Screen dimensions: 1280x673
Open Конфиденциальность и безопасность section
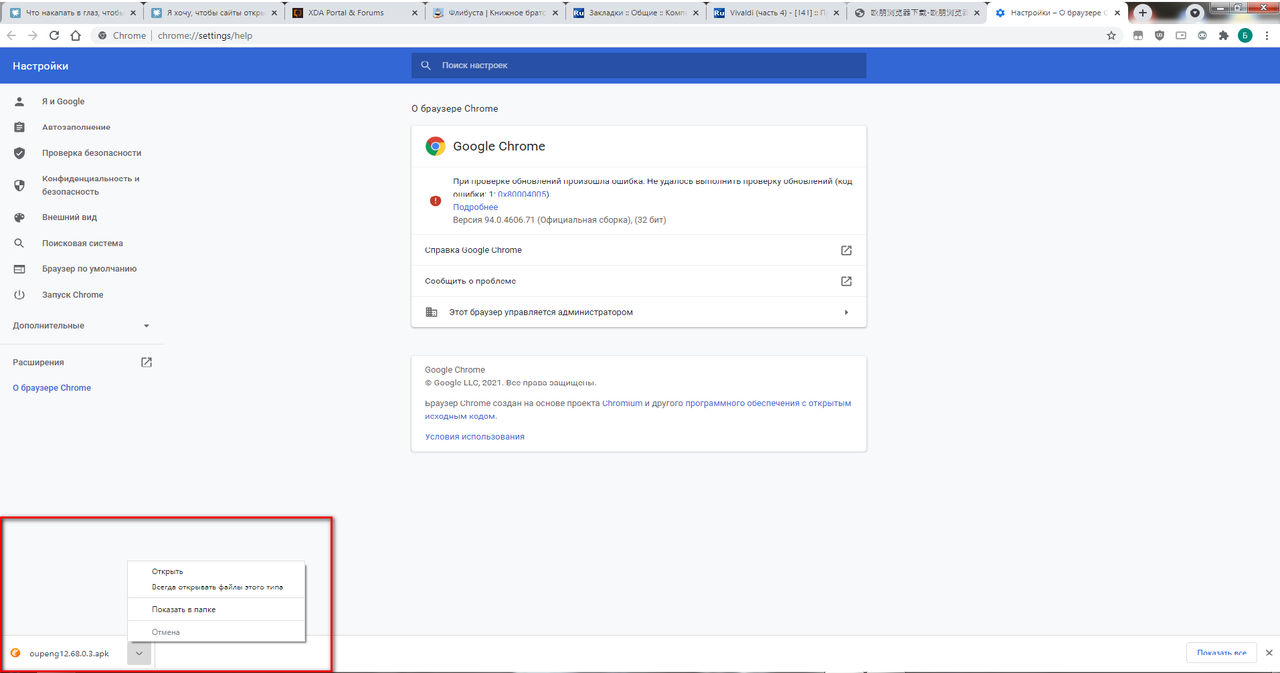pyautogui.click(x=90, y=185)
